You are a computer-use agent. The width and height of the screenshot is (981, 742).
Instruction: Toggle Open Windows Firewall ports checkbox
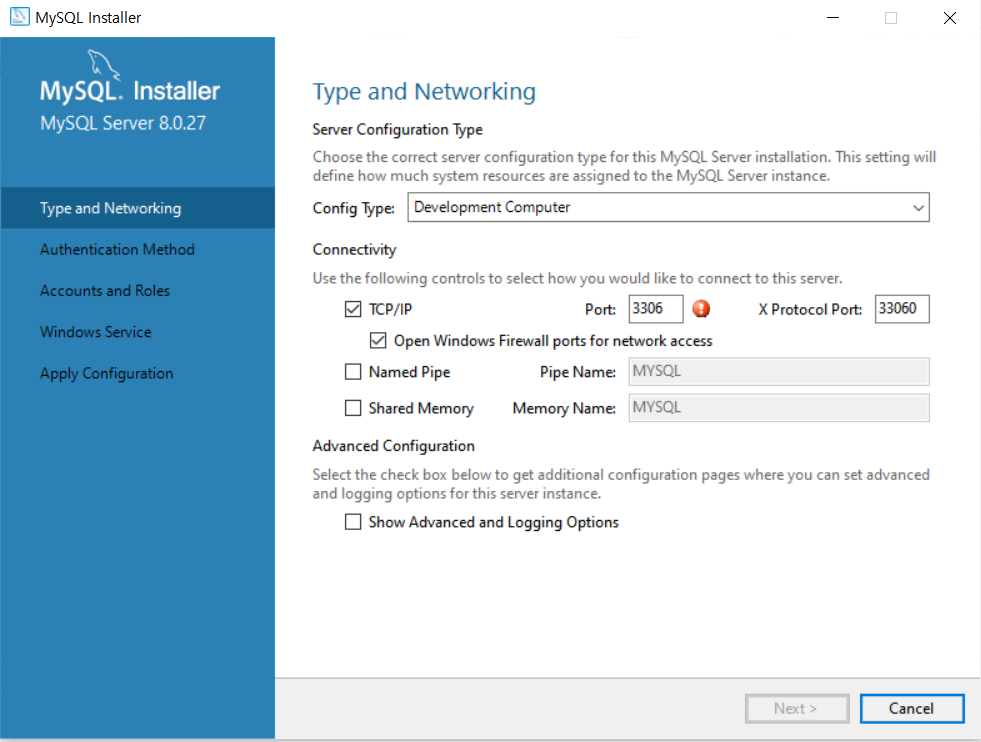[x=378, y=340]
